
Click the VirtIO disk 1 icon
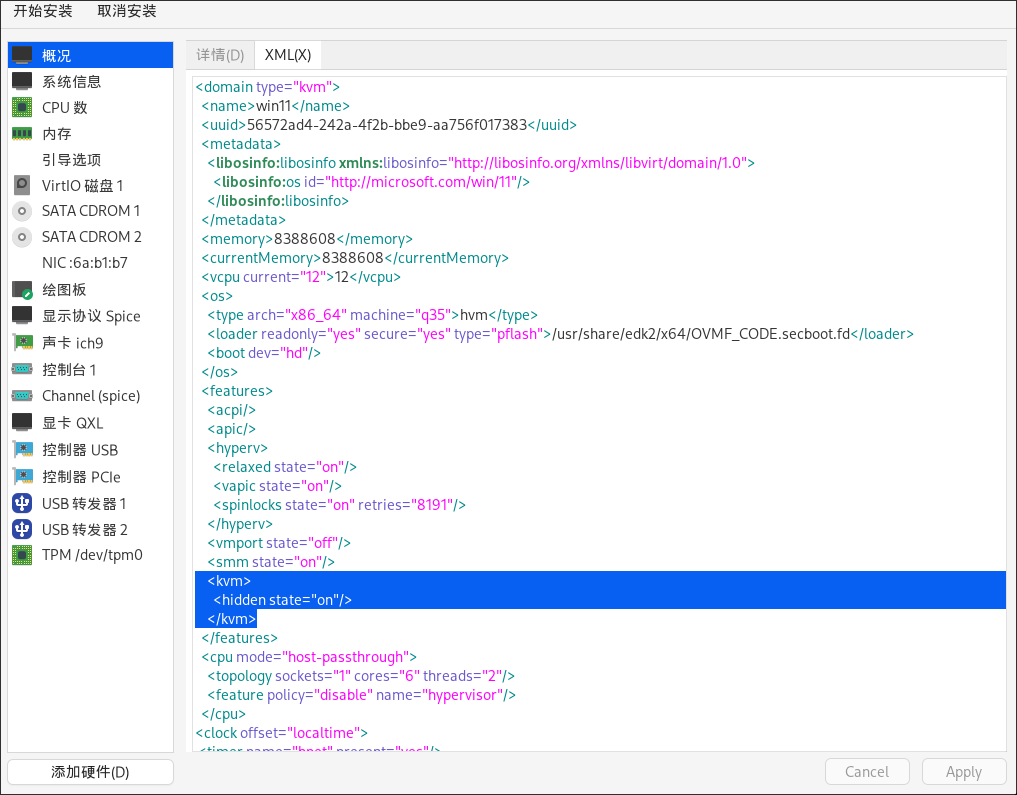coord(22,185)
